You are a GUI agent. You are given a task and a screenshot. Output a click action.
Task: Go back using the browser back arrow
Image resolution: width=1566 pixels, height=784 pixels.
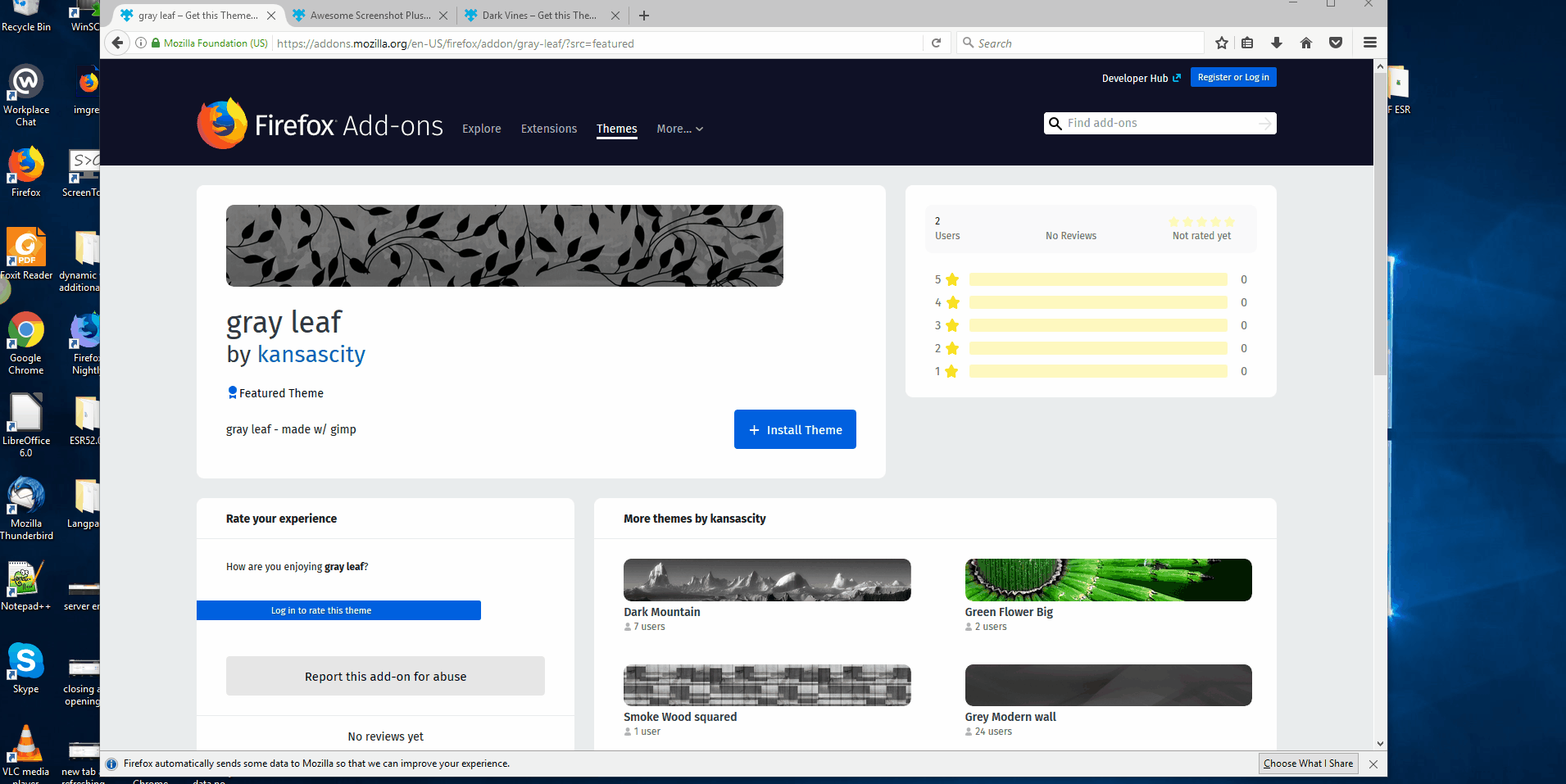click(118, 43)
